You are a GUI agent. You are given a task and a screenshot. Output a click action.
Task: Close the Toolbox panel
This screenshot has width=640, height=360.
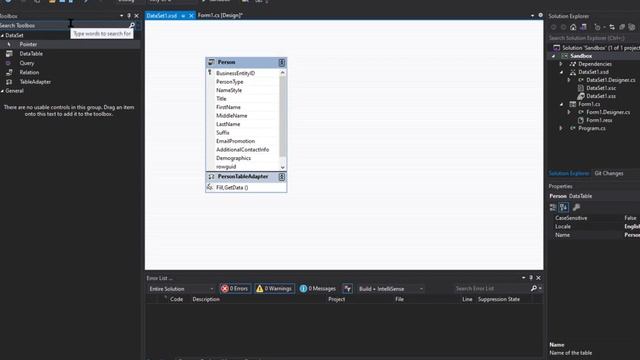pyautogui.click(x=136, y=16)
